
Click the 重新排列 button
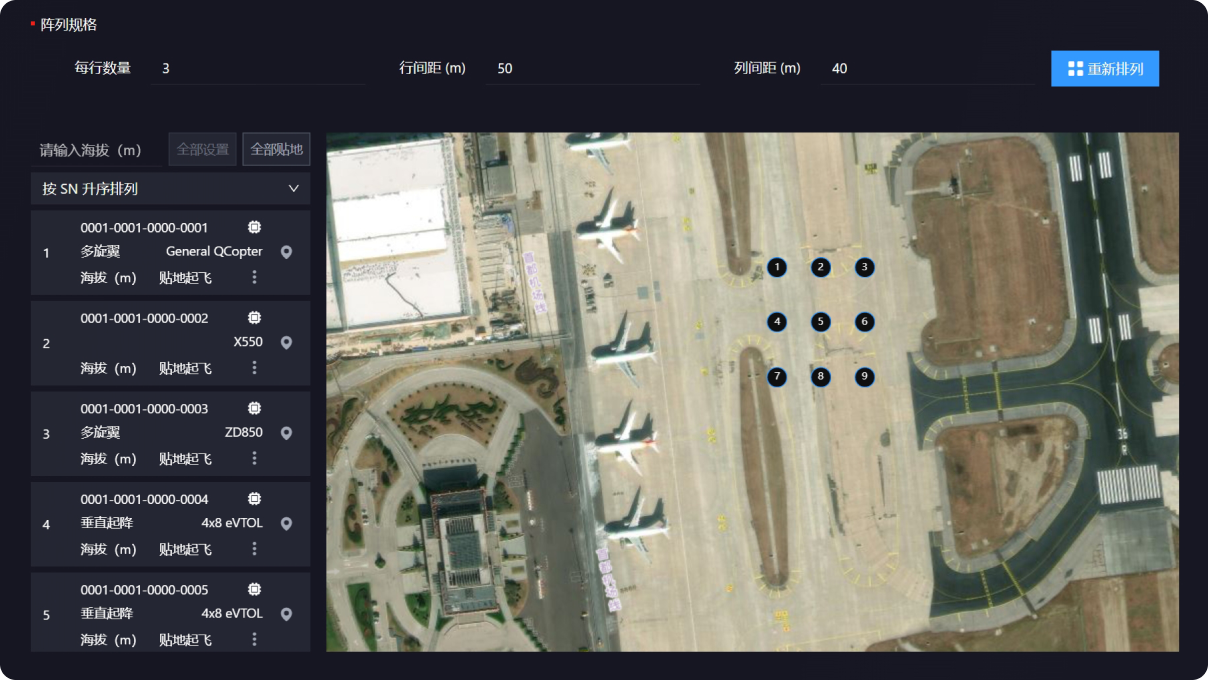tap(1105, 69)
